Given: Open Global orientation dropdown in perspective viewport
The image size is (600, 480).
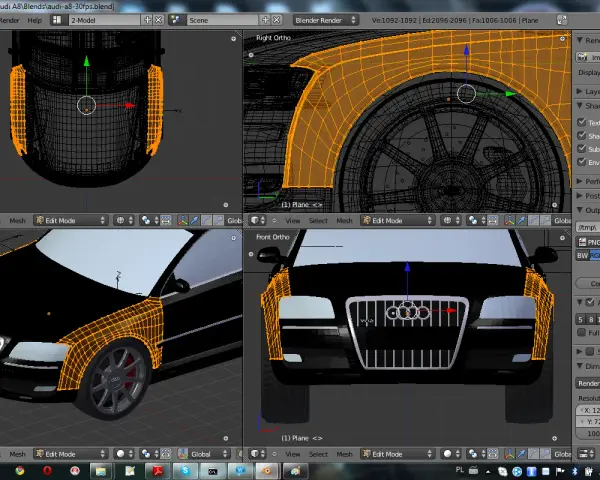Looking at the screenshot, I should pyautogui.click(x=204, y=454).
